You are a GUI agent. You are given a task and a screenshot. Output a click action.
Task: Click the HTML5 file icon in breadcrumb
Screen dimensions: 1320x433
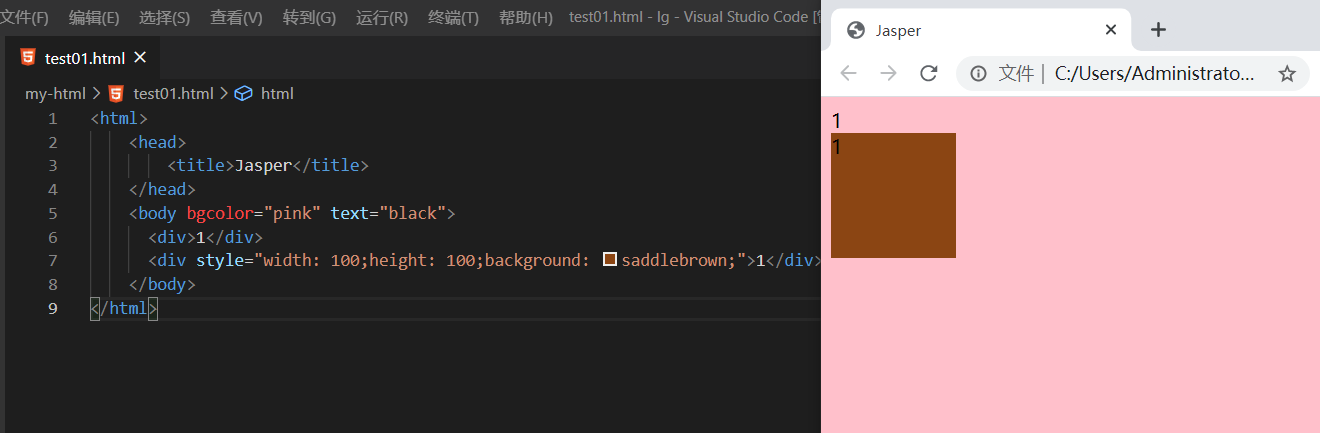(116, 94)
